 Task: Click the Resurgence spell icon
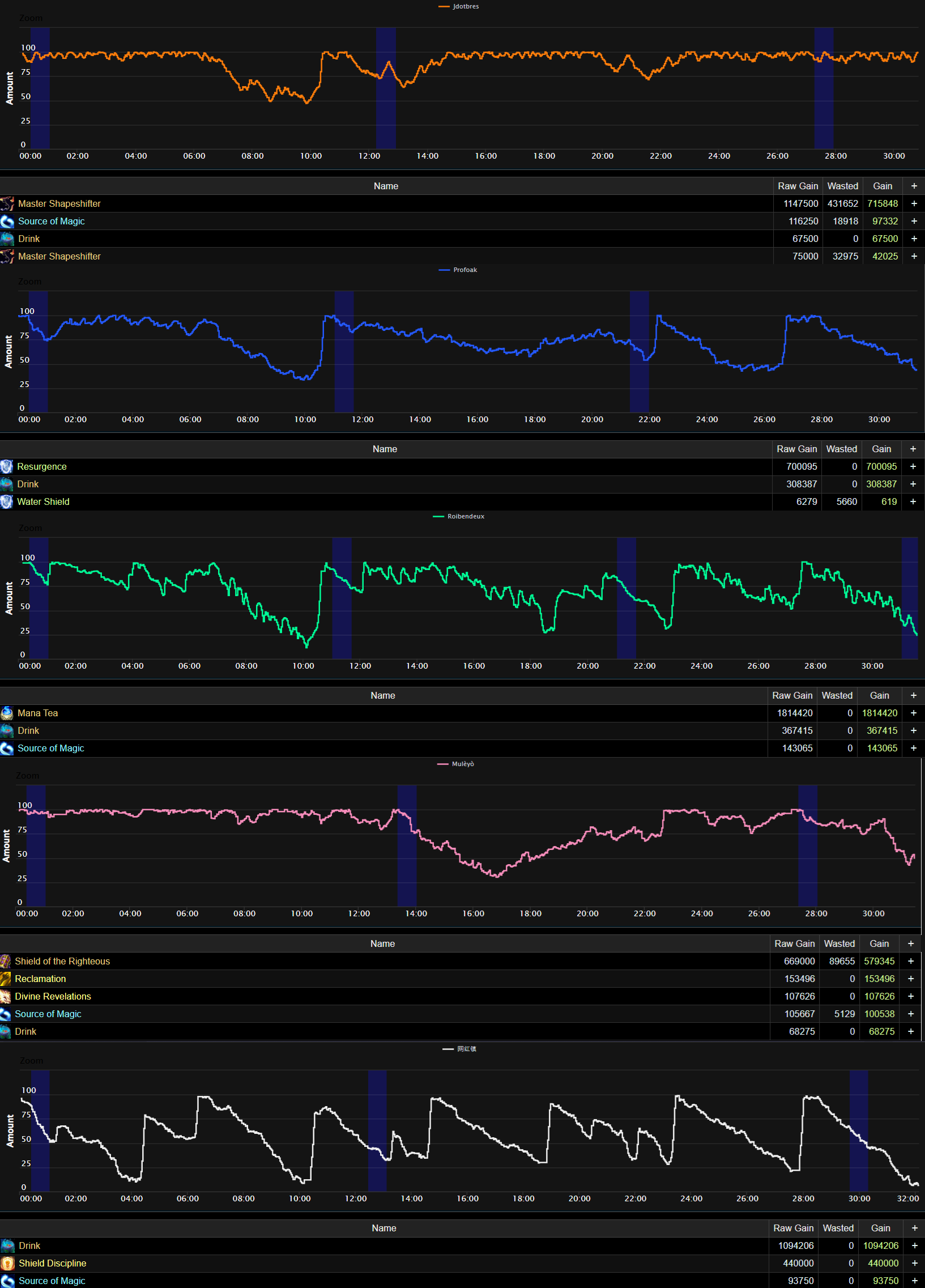click(7, 466)
